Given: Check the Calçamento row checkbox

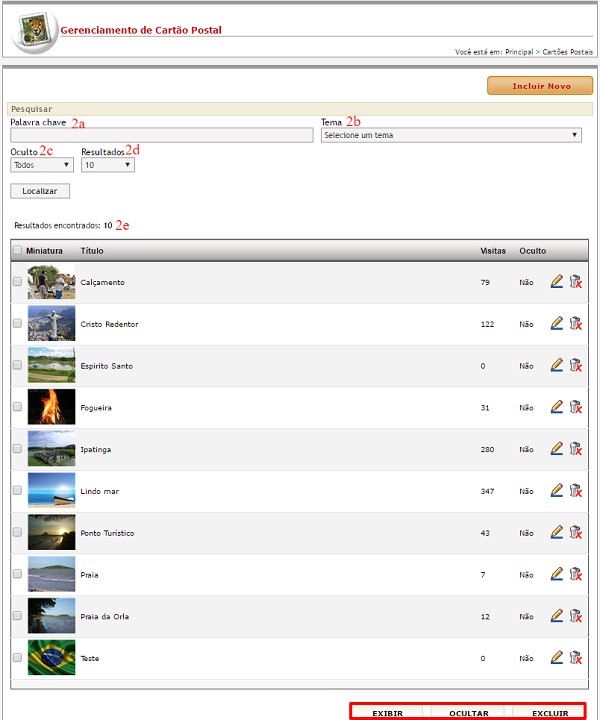Looking at the screenshot, I should [x=17, y=281].
